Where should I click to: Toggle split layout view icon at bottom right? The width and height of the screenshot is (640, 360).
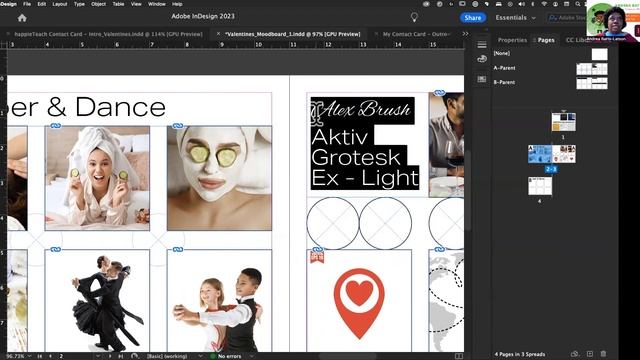pos(459,356)
